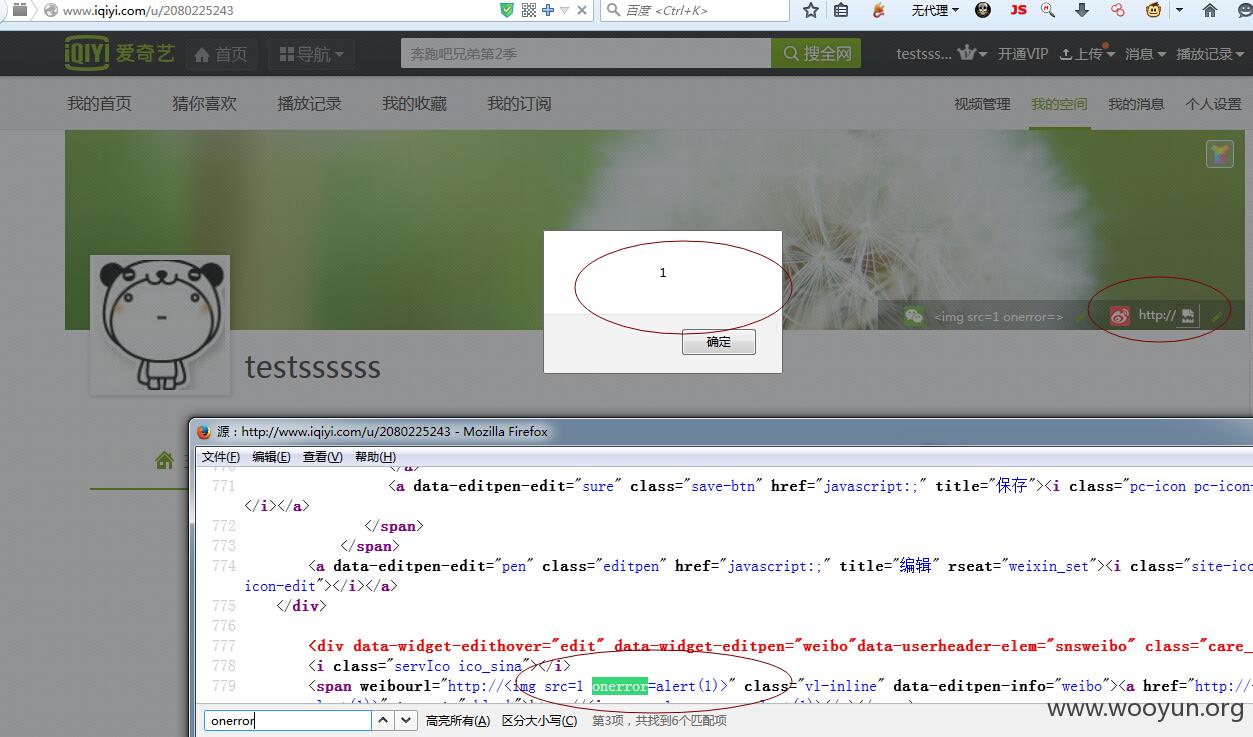The image size is (1253, 737).
Task: Click the skull face extension icon
Action: 983,10
